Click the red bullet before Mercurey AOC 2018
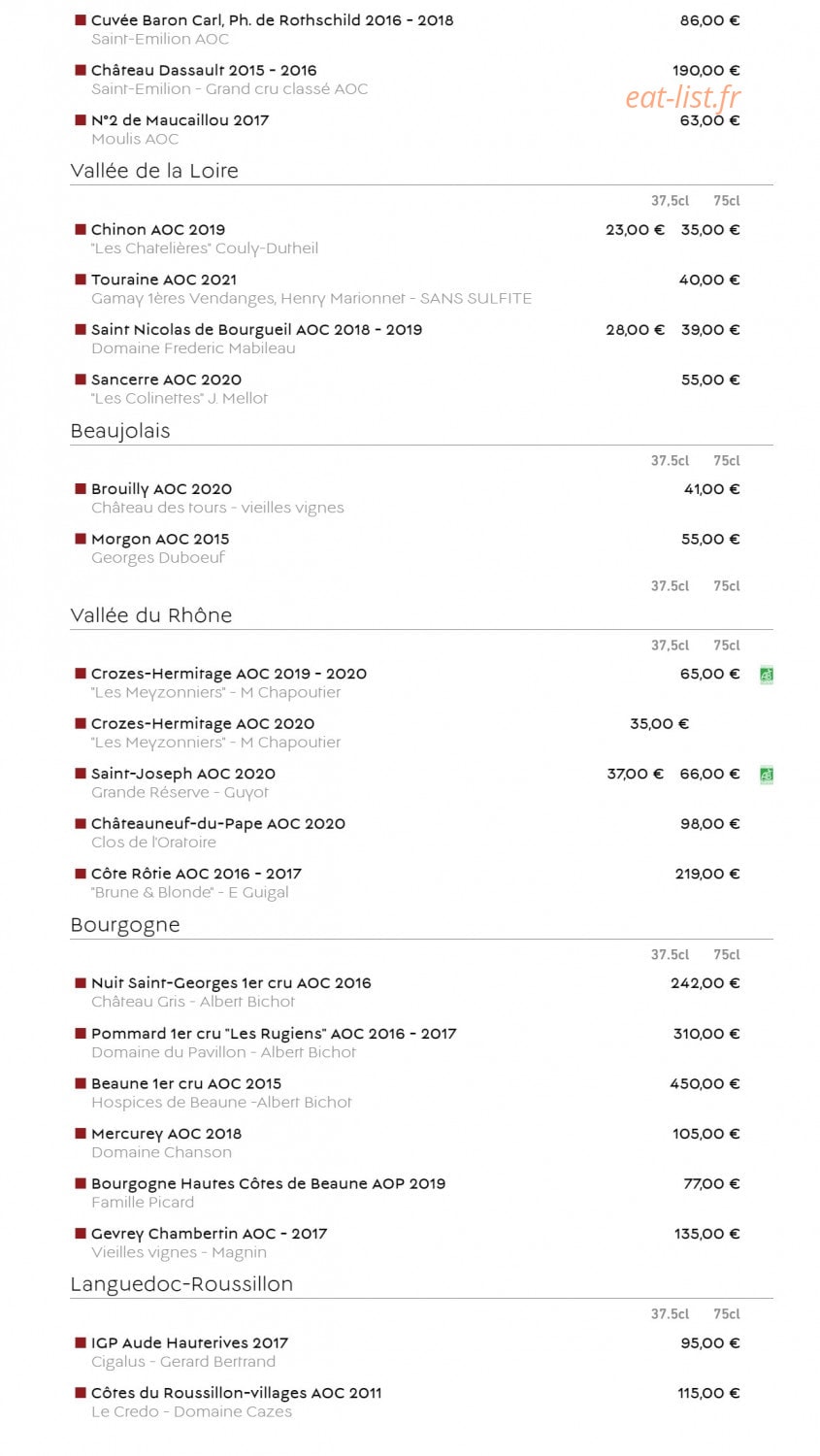The height and width of the screenshot is (1456, 820). [81, 1133]
